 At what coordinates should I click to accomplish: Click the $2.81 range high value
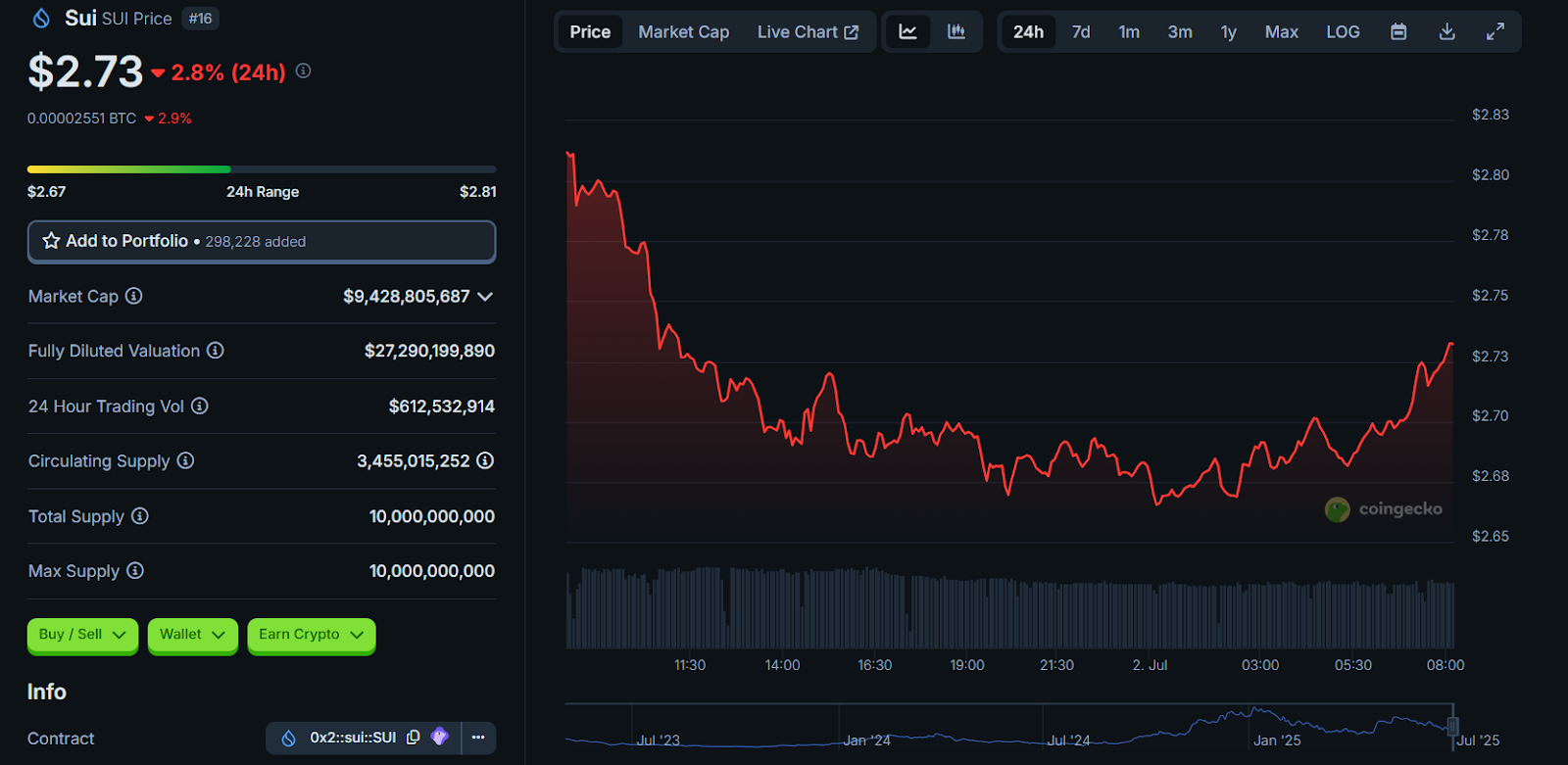[478, 192]
